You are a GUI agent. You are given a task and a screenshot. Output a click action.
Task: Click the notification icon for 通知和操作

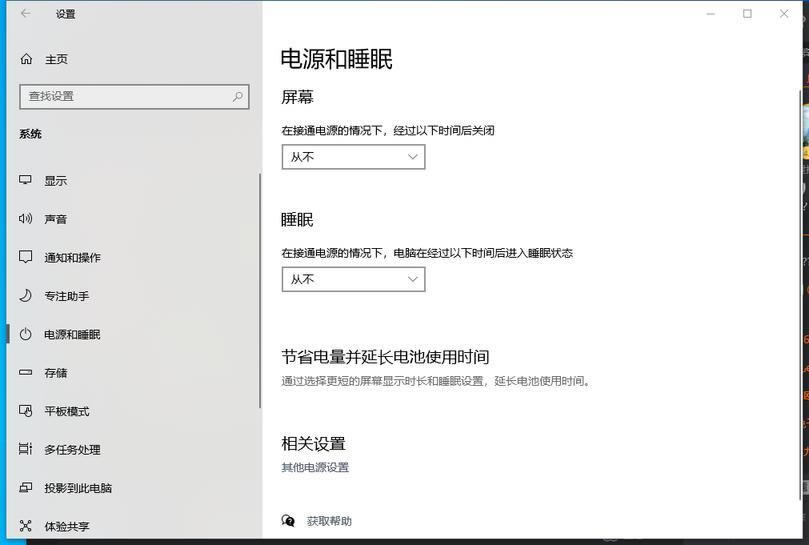25,257
